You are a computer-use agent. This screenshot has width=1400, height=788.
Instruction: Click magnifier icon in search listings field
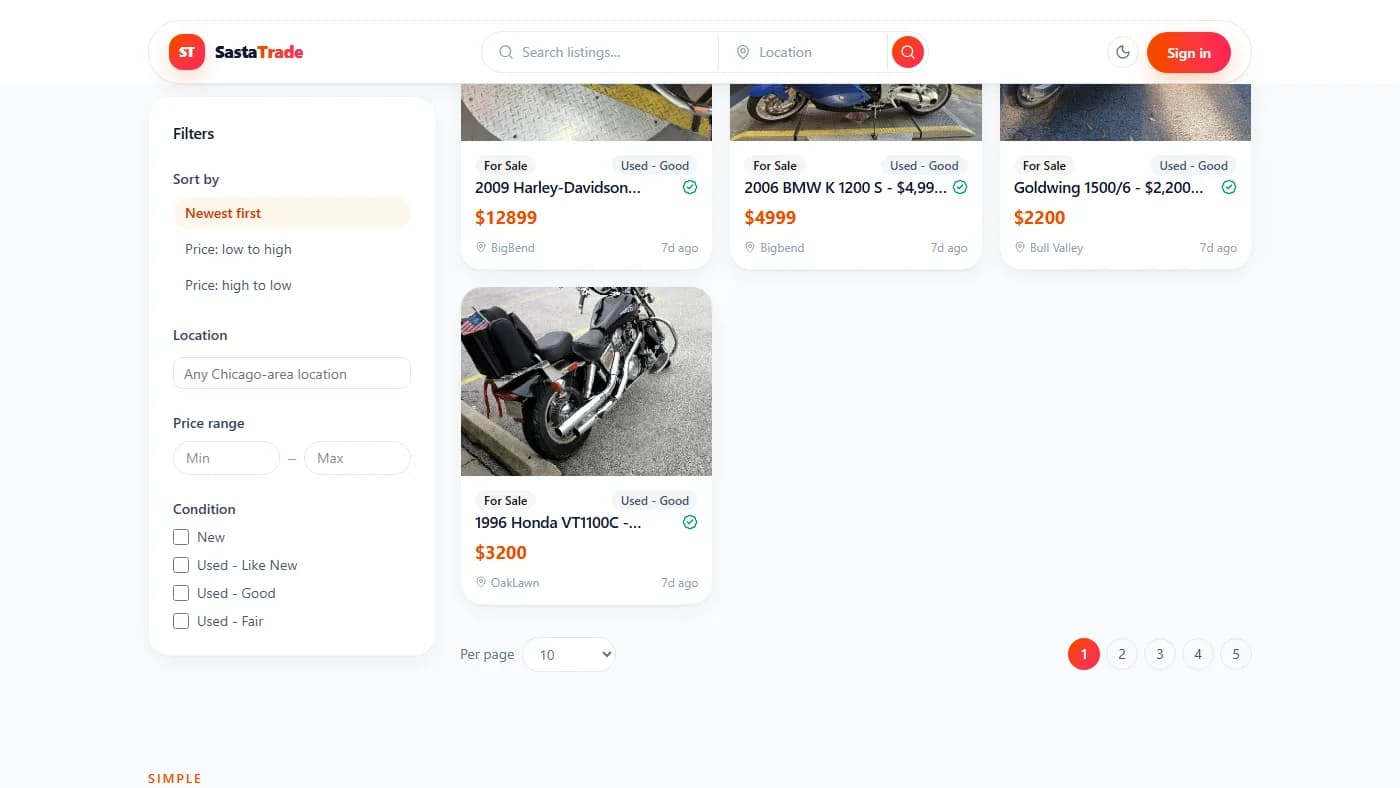point(506,52)
